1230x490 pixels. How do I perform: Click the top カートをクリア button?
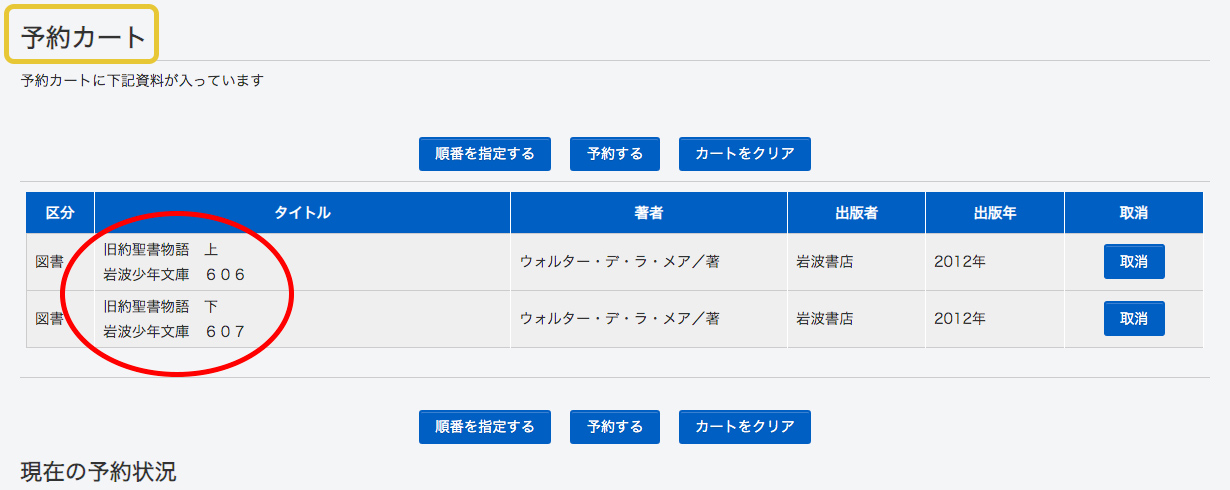pos(744,154)
